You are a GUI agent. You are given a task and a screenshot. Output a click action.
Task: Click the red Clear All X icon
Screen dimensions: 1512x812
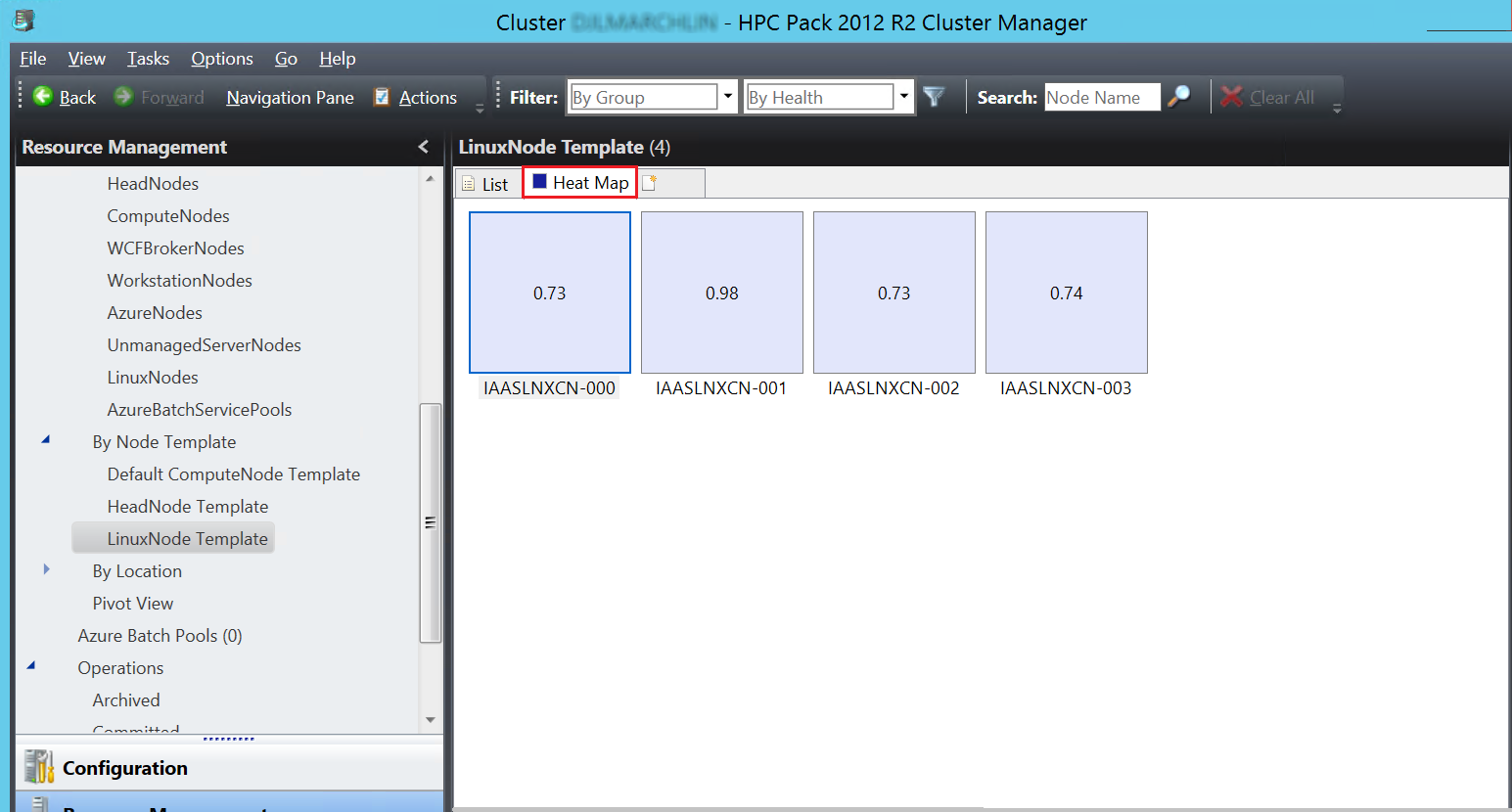[1232, 96]
